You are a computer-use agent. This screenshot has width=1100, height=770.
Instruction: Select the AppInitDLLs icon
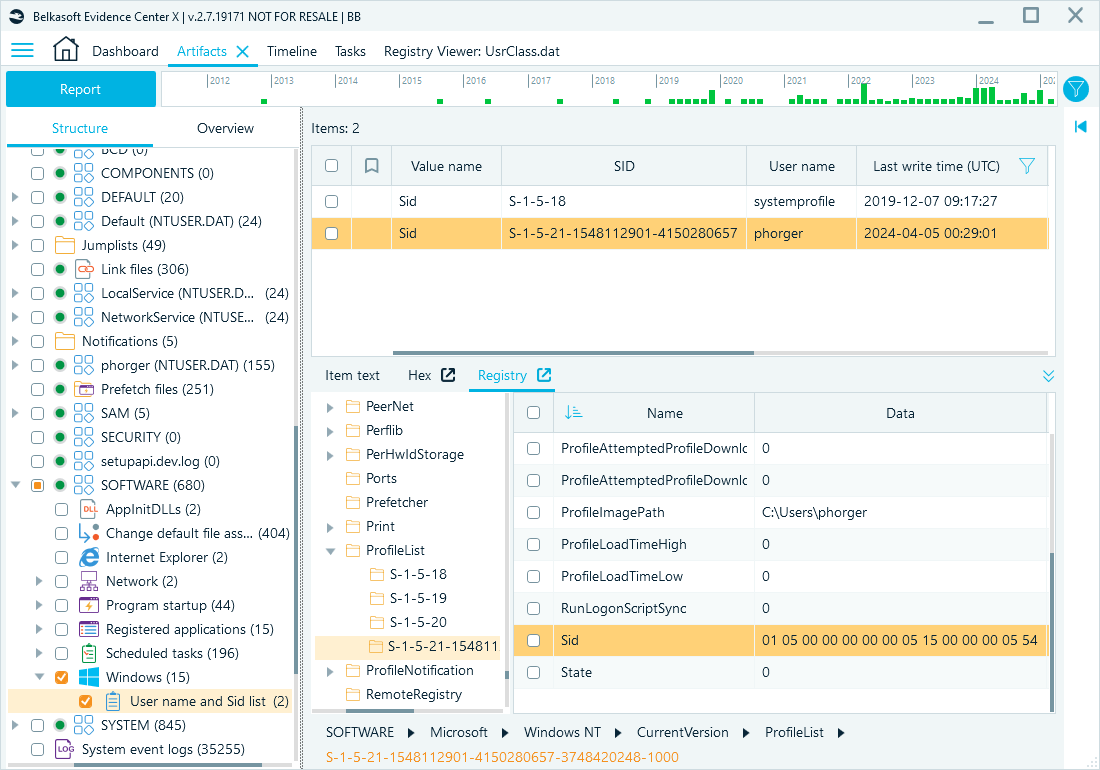[89, 509]
